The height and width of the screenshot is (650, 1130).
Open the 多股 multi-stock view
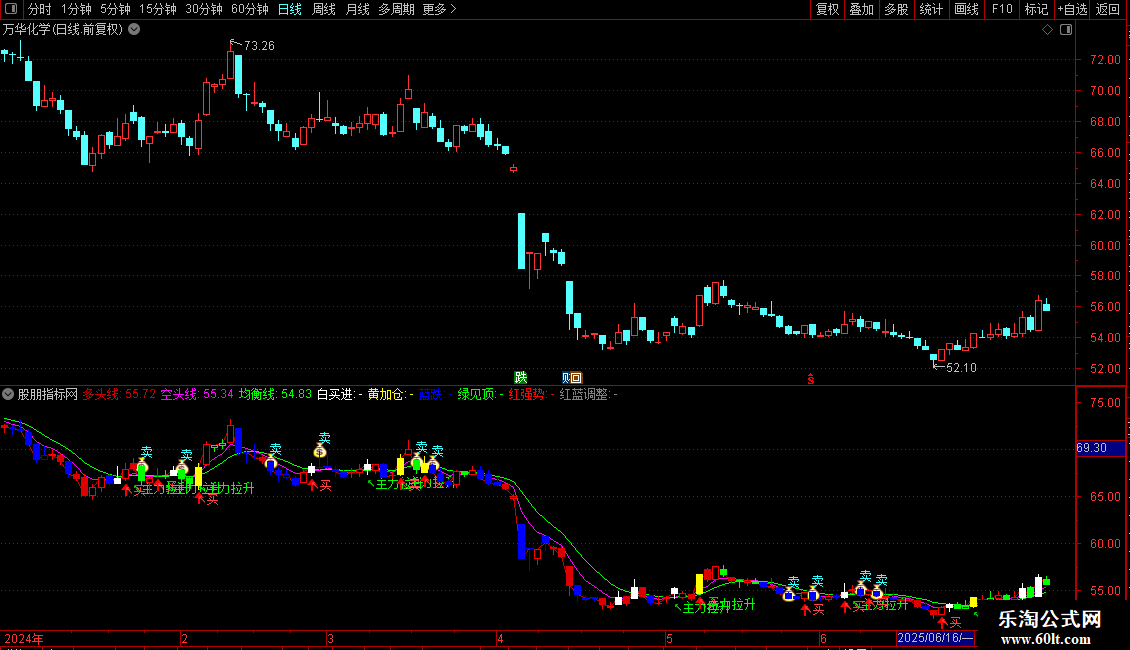[x=896, y=9]
